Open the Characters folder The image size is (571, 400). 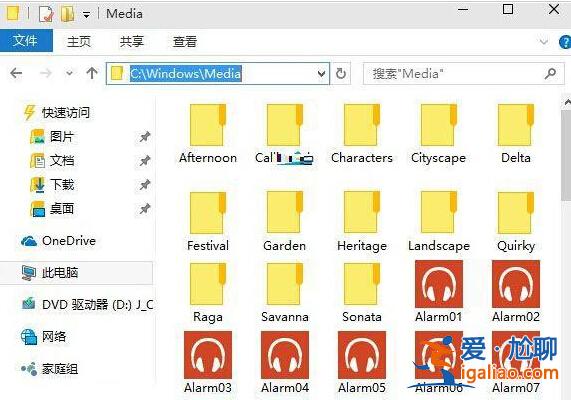tap(362, 134)
